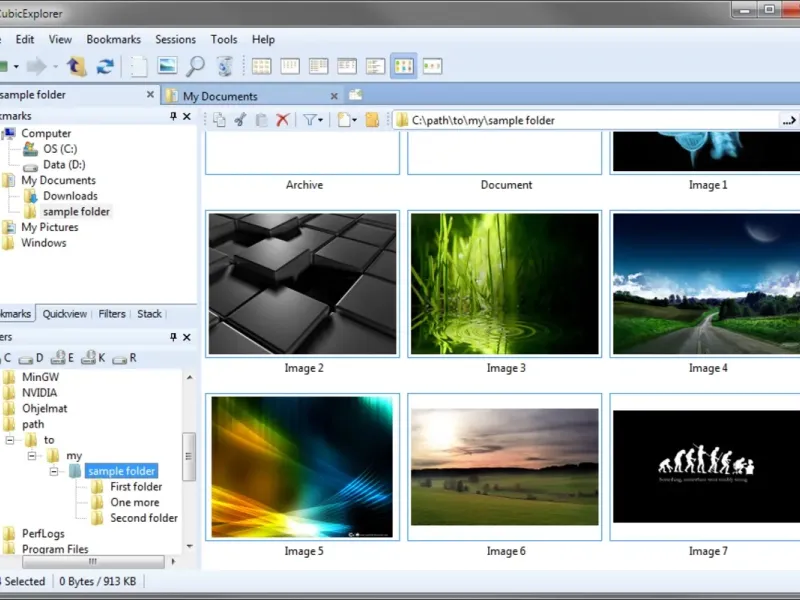This screenshot has height=600, width=800.
Task: Close the My Documents tab
Action: click(x=332, y=96)
